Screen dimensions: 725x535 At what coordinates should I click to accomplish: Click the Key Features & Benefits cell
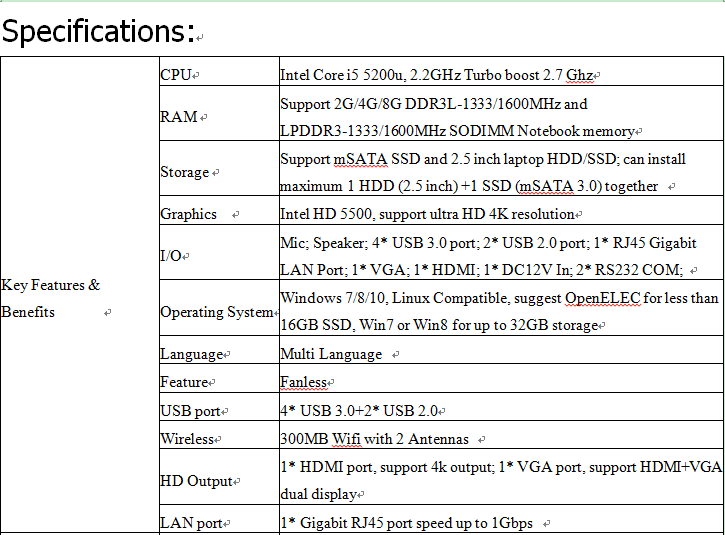[51, 298]
